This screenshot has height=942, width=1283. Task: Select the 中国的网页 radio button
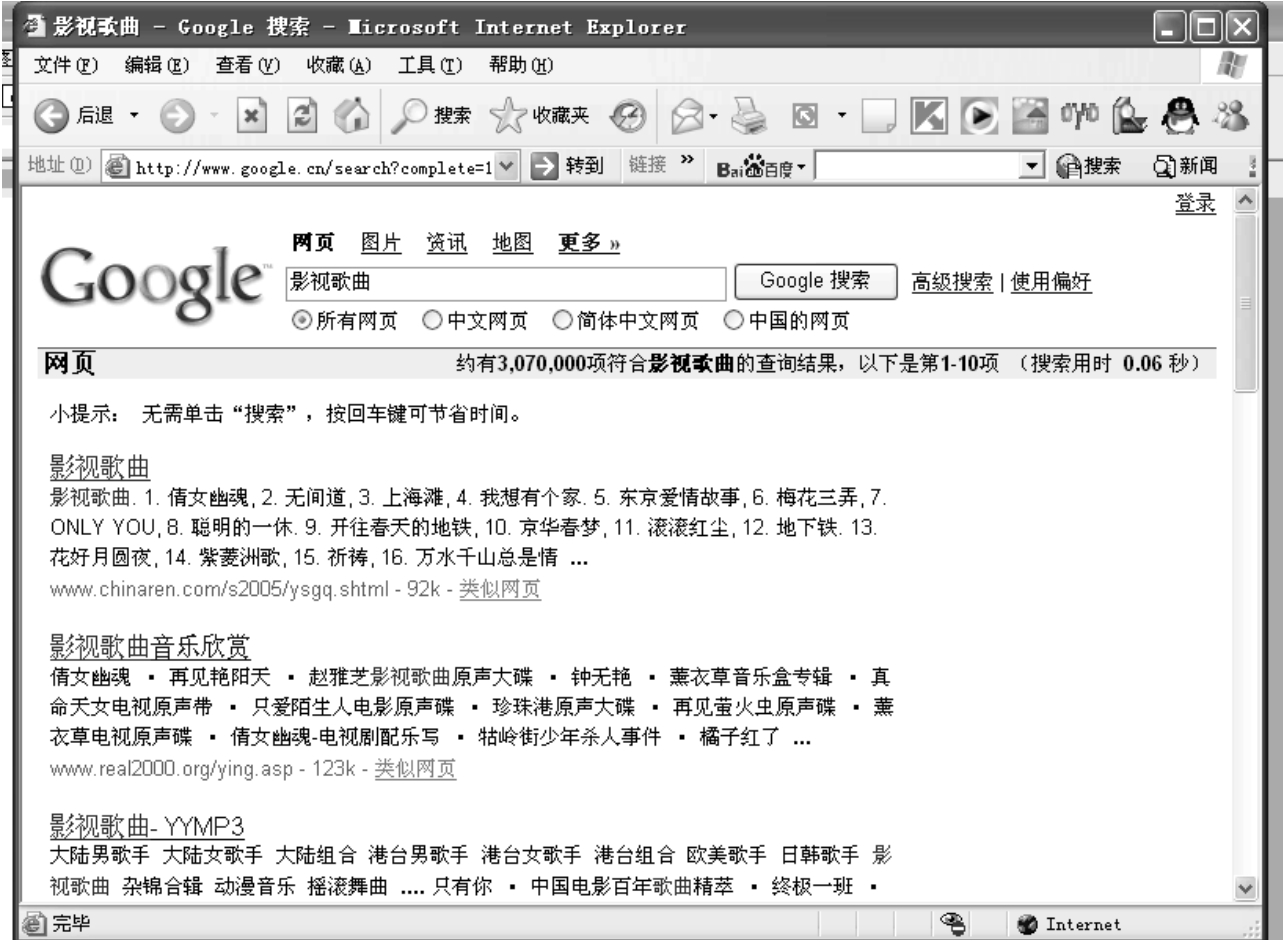[733, 321]
